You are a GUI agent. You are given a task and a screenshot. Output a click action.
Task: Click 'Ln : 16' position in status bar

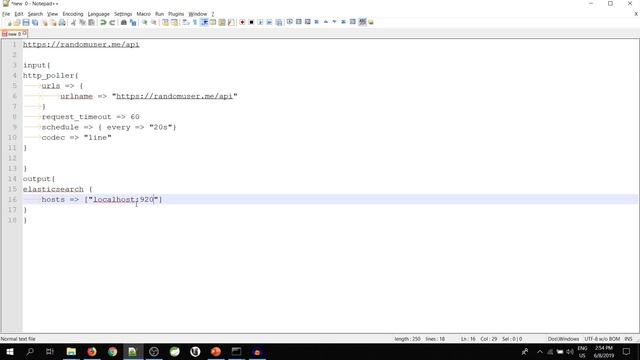468,339
